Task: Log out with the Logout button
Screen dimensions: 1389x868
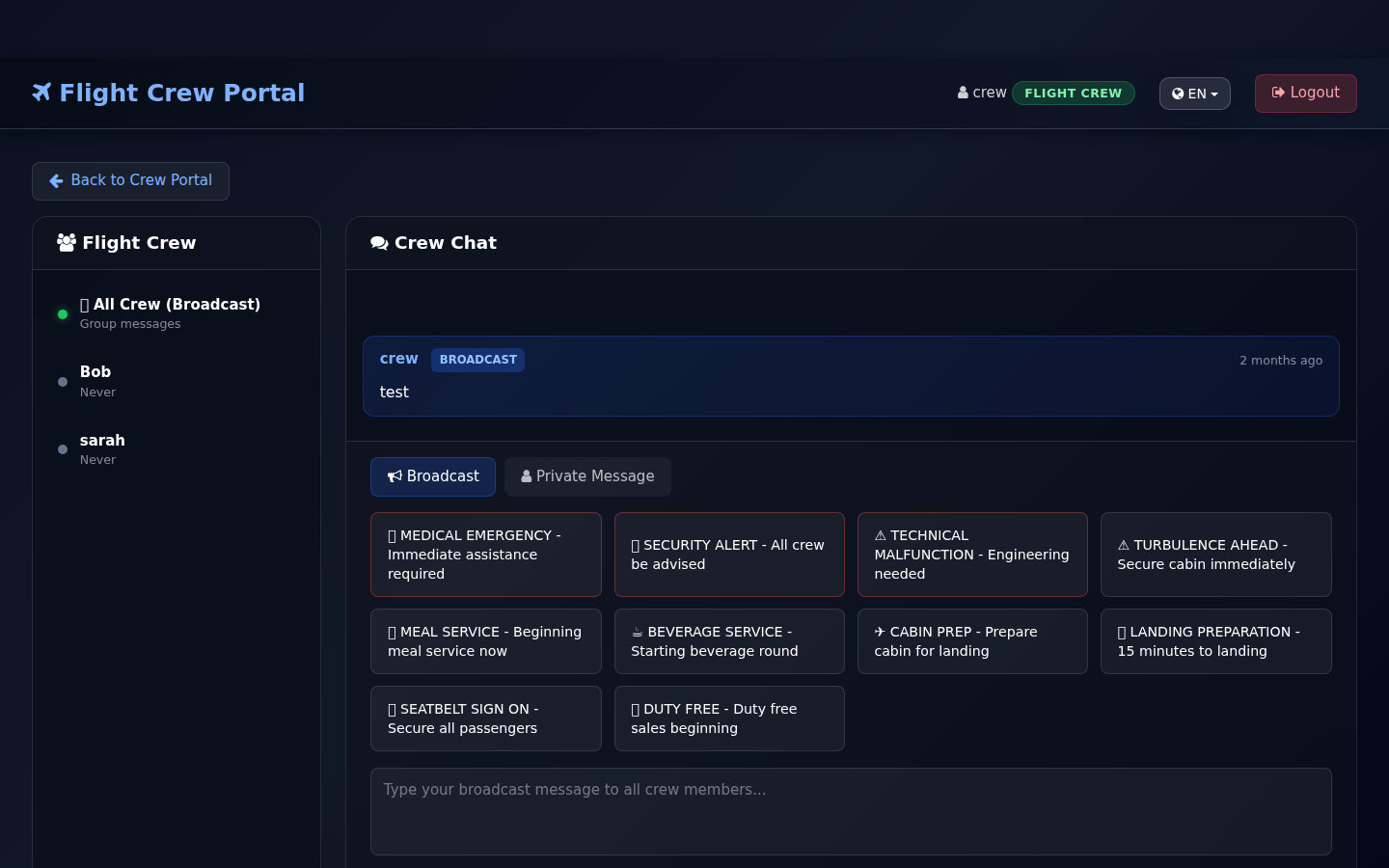Action: (1305, 94)
